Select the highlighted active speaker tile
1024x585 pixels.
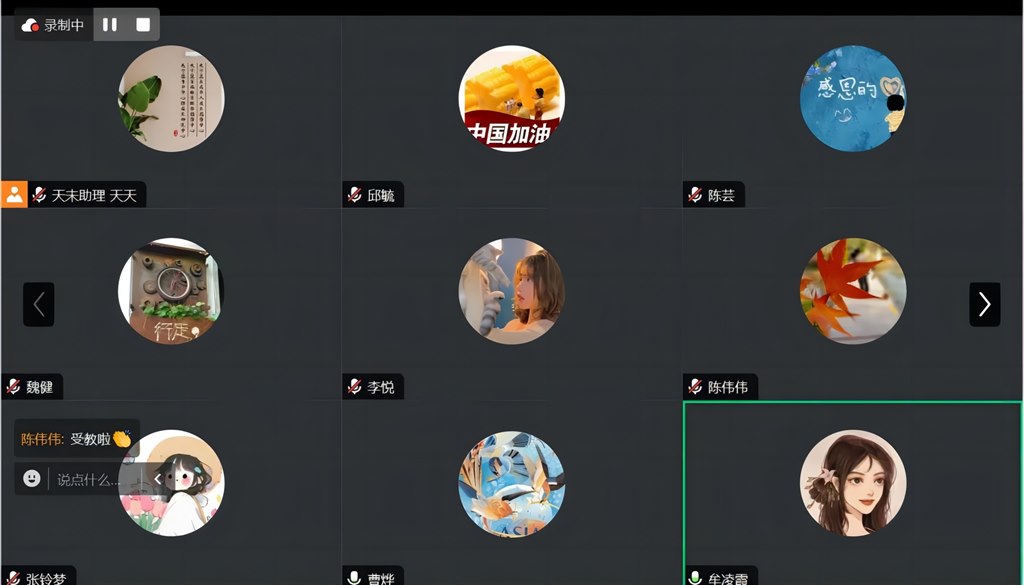coord(852,493)
